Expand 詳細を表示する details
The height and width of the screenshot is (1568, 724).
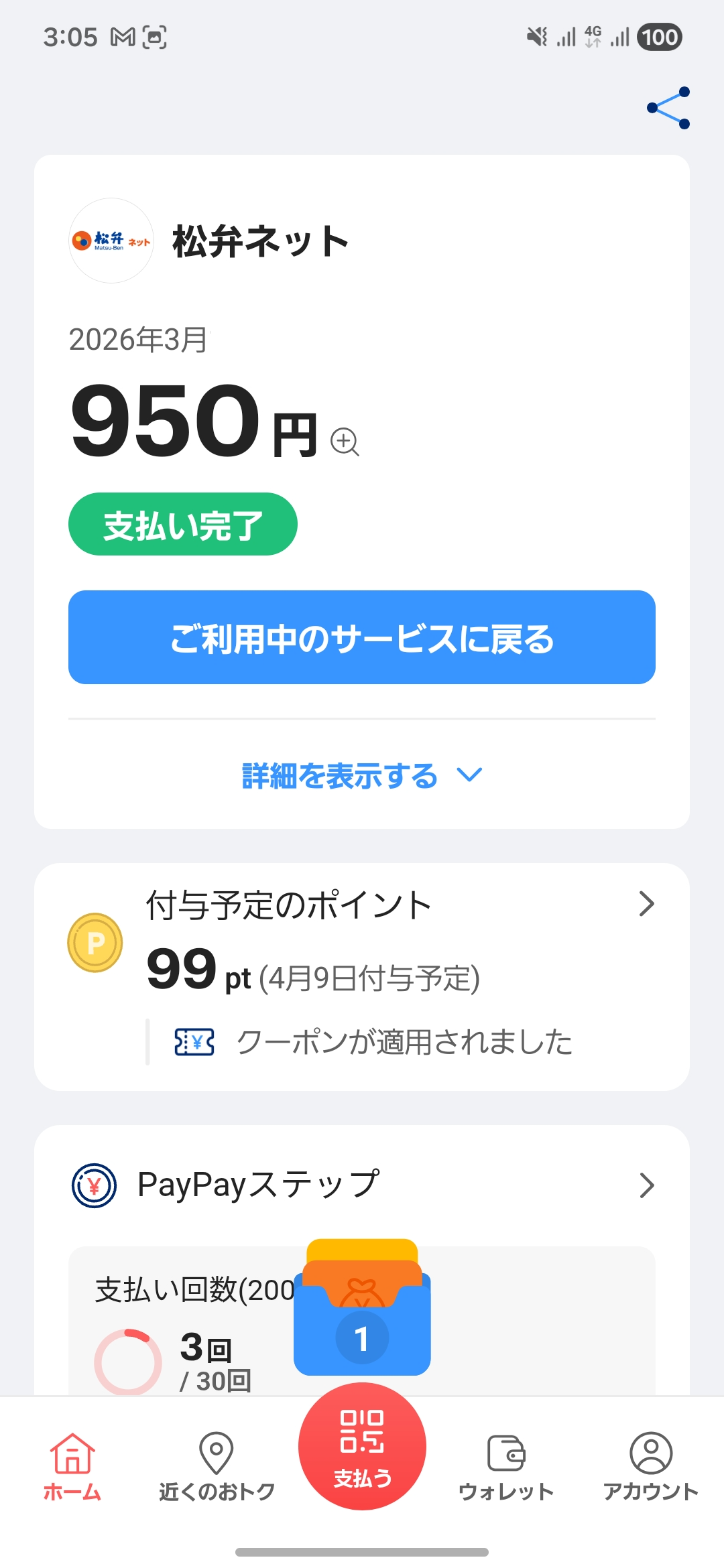[362, 775]
